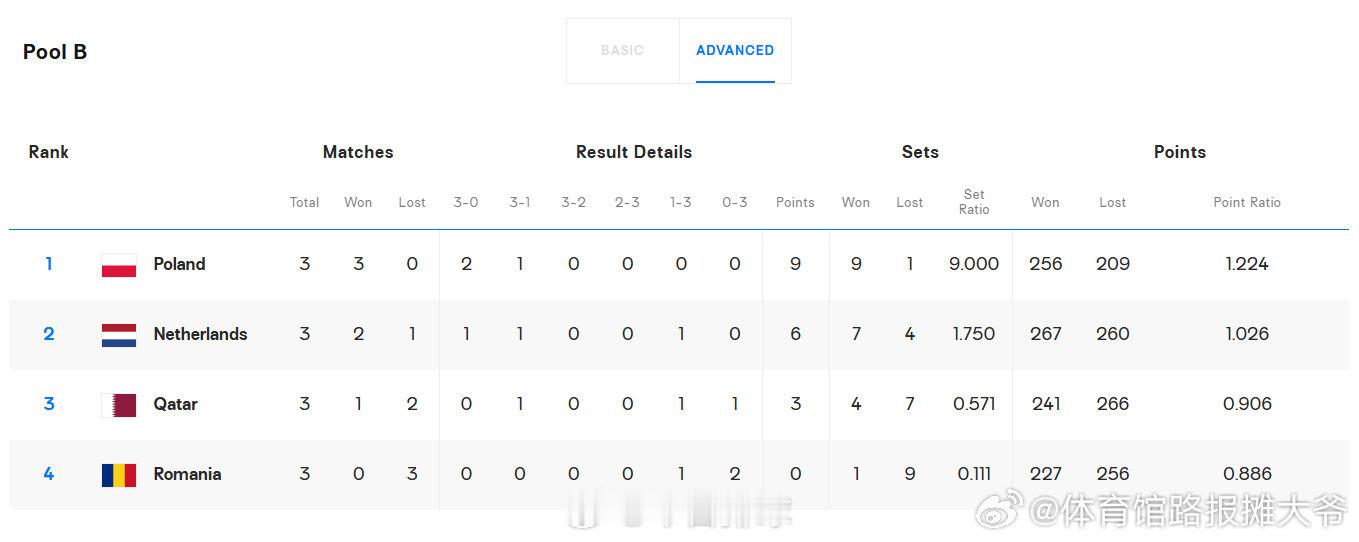Click the 3-0 result column header
Viewport: 1359px width, 542px height.
coord(466,202)
